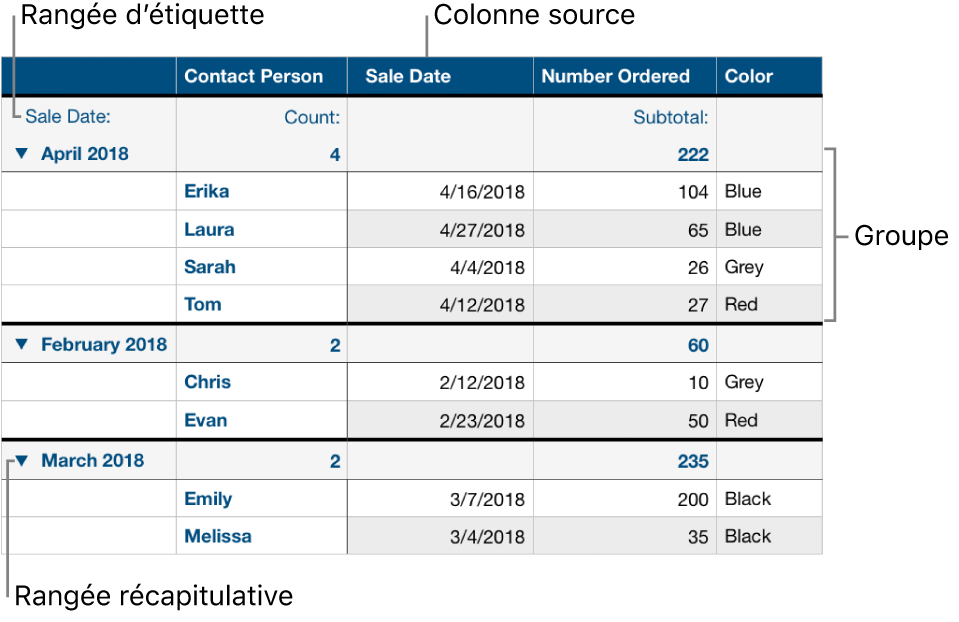Screen dimensions: 959x622
Task: Click the Subtotal: label cell
Action: click(671, 117)
